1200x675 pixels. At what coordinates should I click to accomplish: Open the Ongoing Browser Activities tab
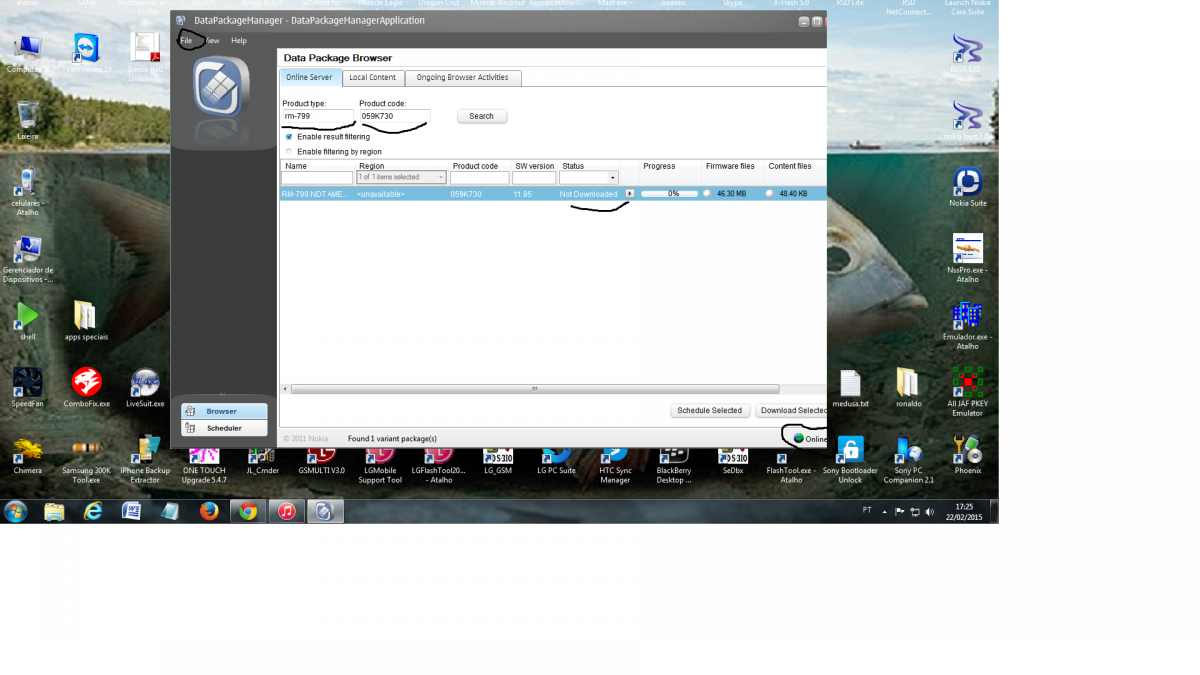pos(462,78)
